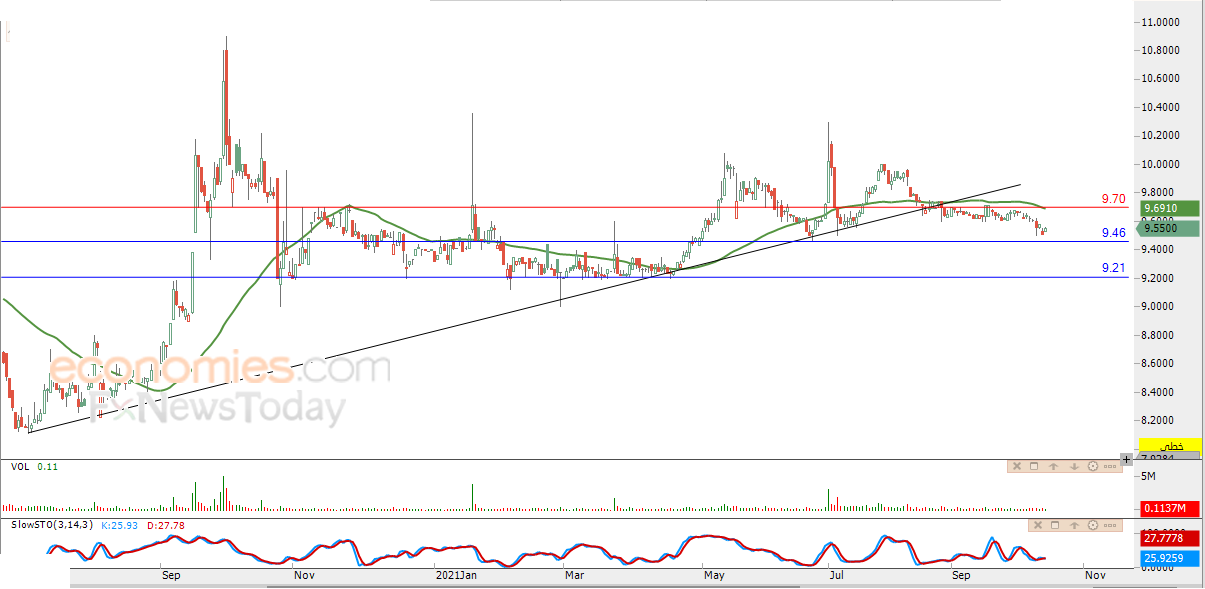
Task: Click the blue 9.46 level label
Action: pyautogui.click(x=1113, y=232)
